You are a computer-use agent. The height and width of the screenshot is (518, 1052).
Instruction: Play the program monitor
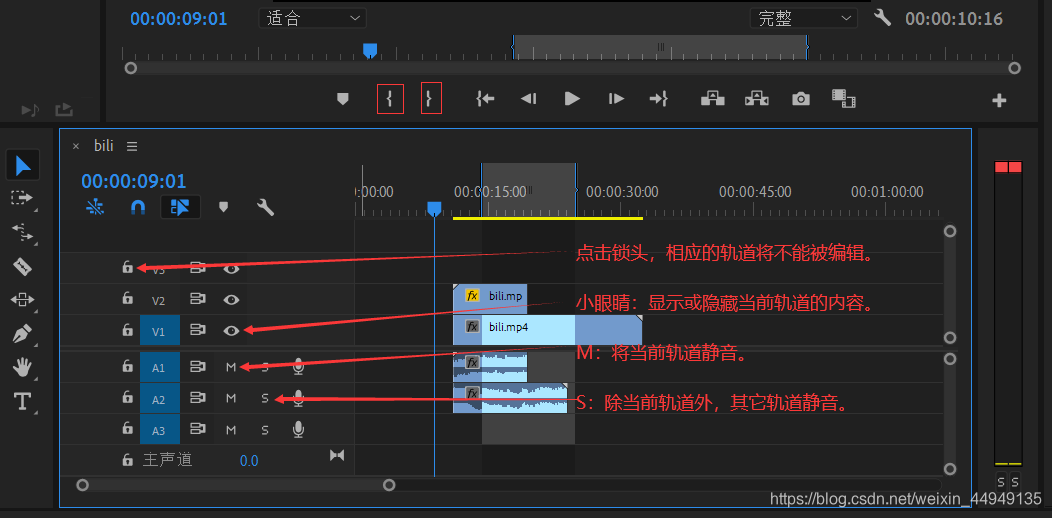click(x=572, y=99)
